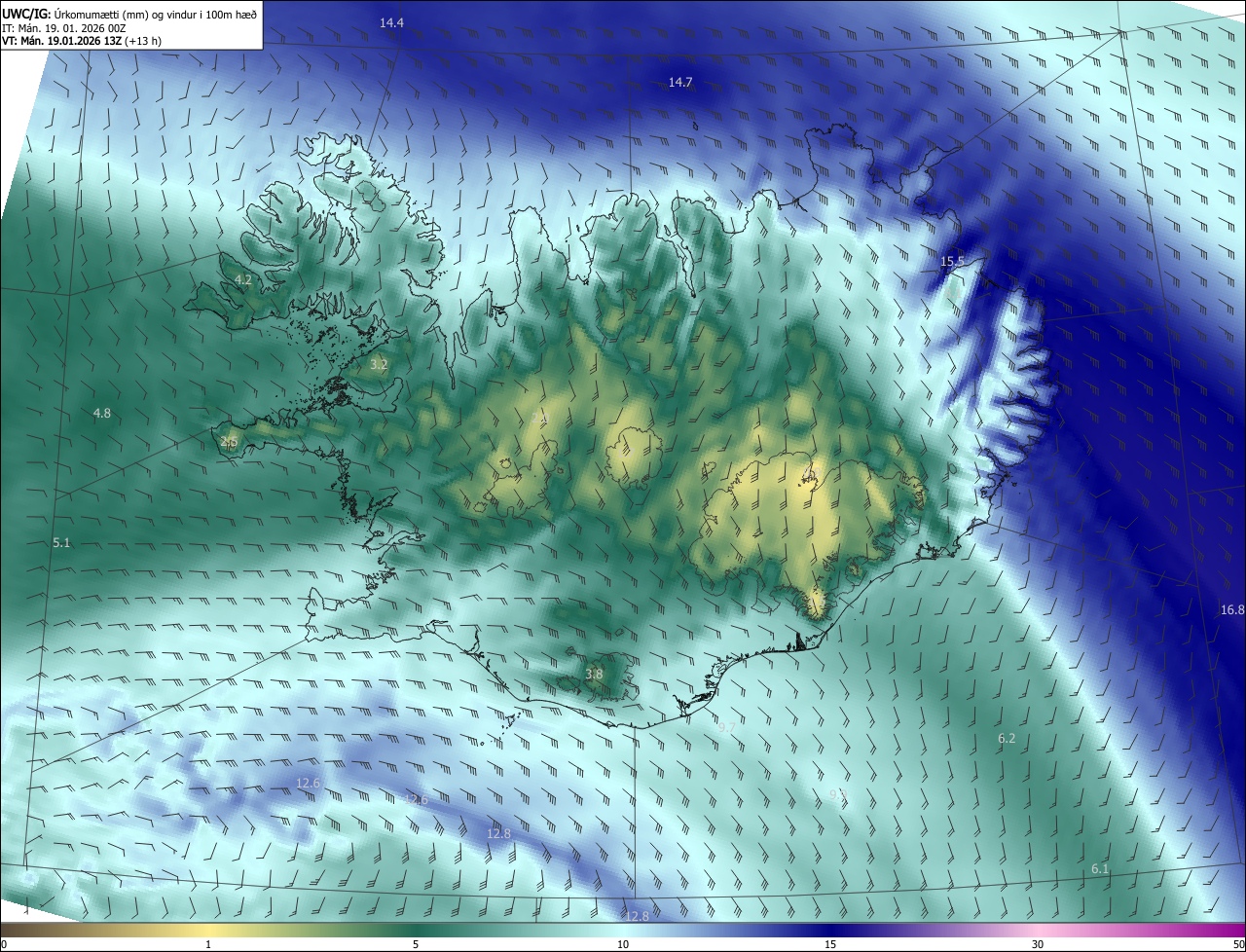
Task: Click the map value label 2.6
Action: pyautogui.click(x=229, y=442)
